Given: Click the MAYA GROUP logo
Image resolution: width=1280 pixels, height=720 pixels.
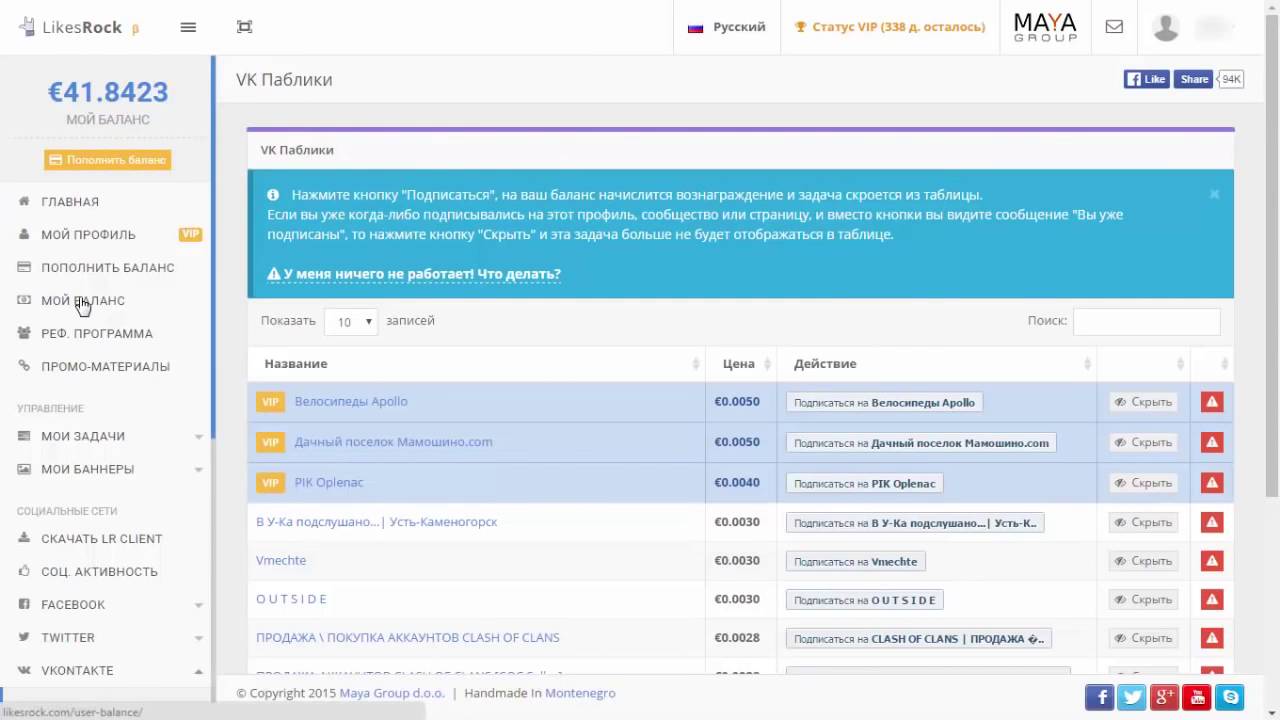Looking at the screenshot, I should point(1045,27).
